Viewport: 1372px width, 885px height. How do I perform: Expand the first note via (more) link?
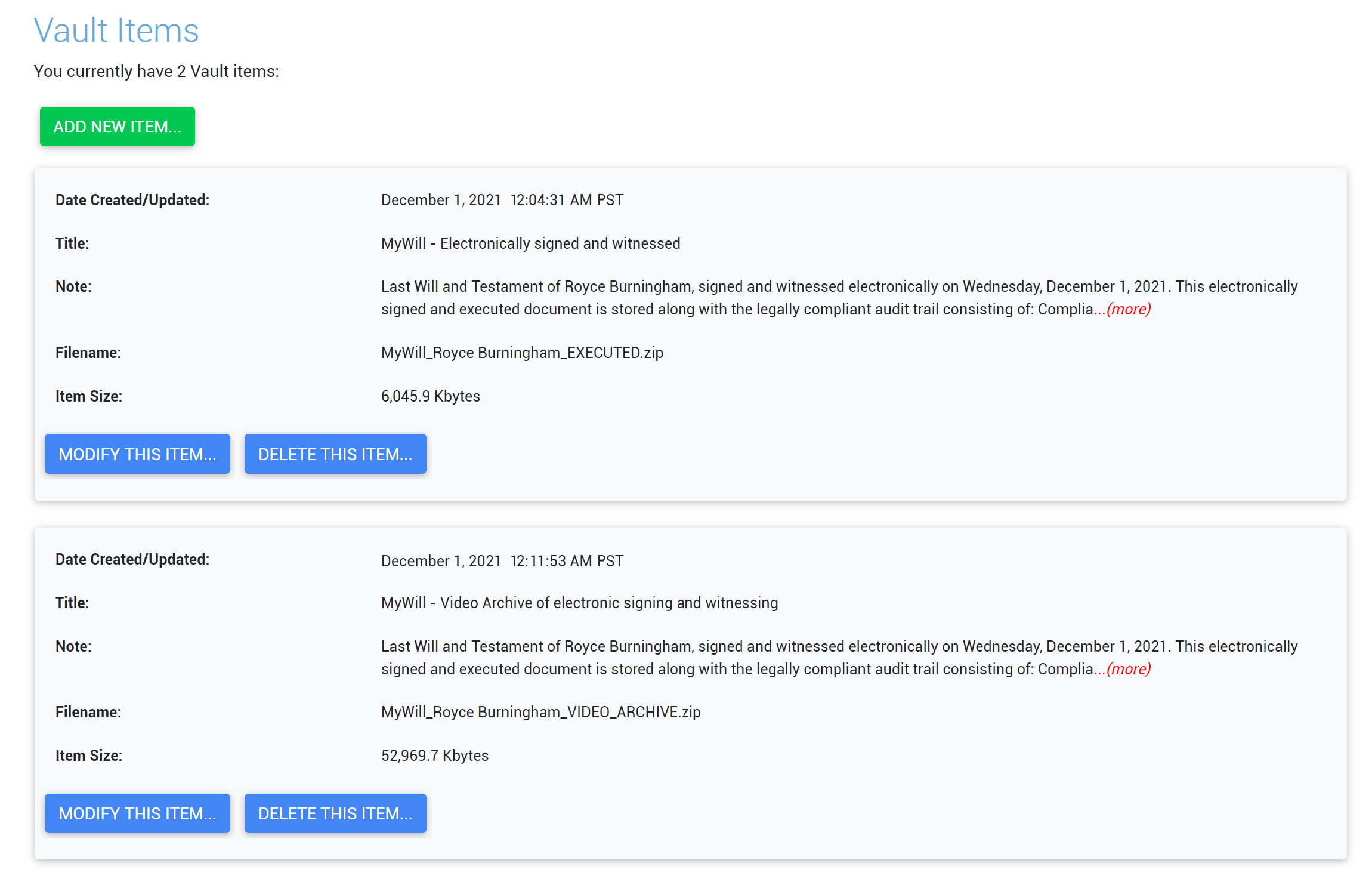(x=1129, y=309)
